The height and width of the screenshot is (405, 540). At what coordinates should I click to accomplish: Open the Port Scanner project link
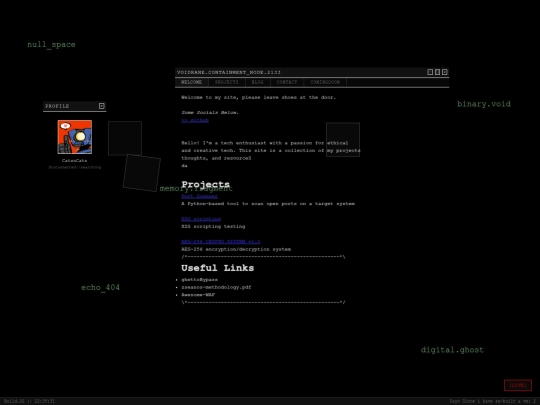pos(199,196)
